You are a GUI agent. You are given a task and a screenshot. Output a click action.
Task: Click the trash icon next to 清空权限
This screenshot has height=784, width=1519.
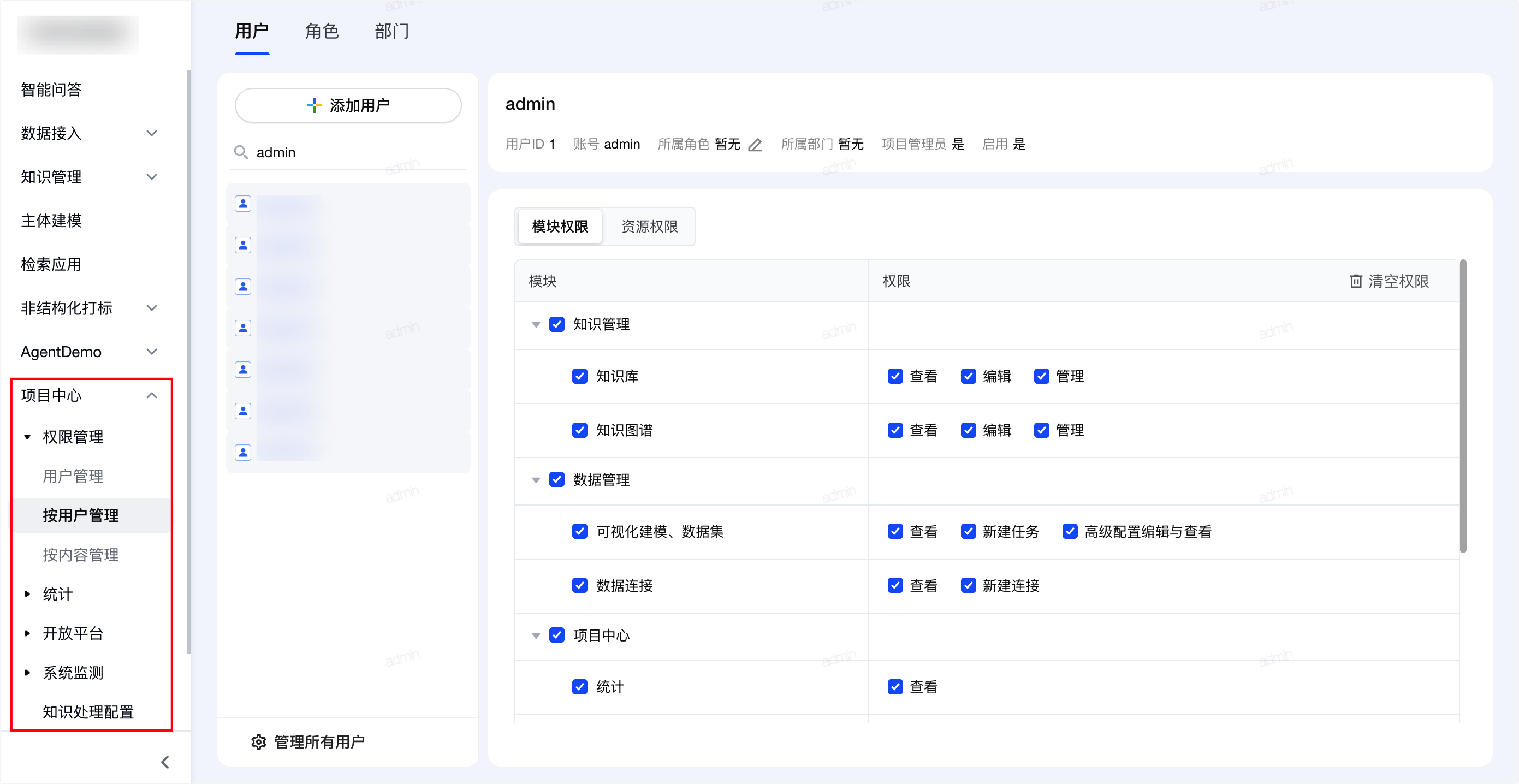[x=1356, y=281]
